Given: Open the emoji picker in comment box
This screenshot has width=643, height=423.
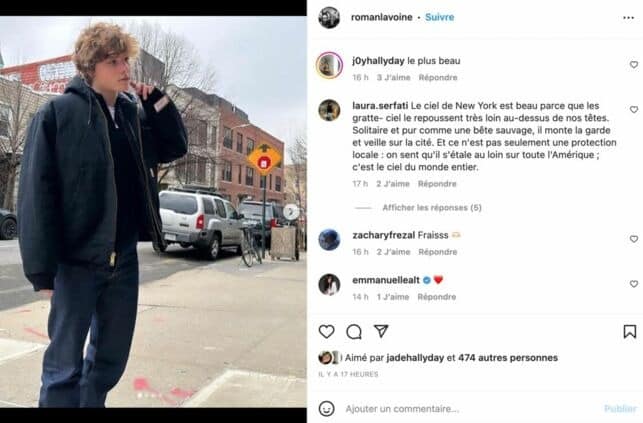Looking at the screenshot, I should [326, 408].
